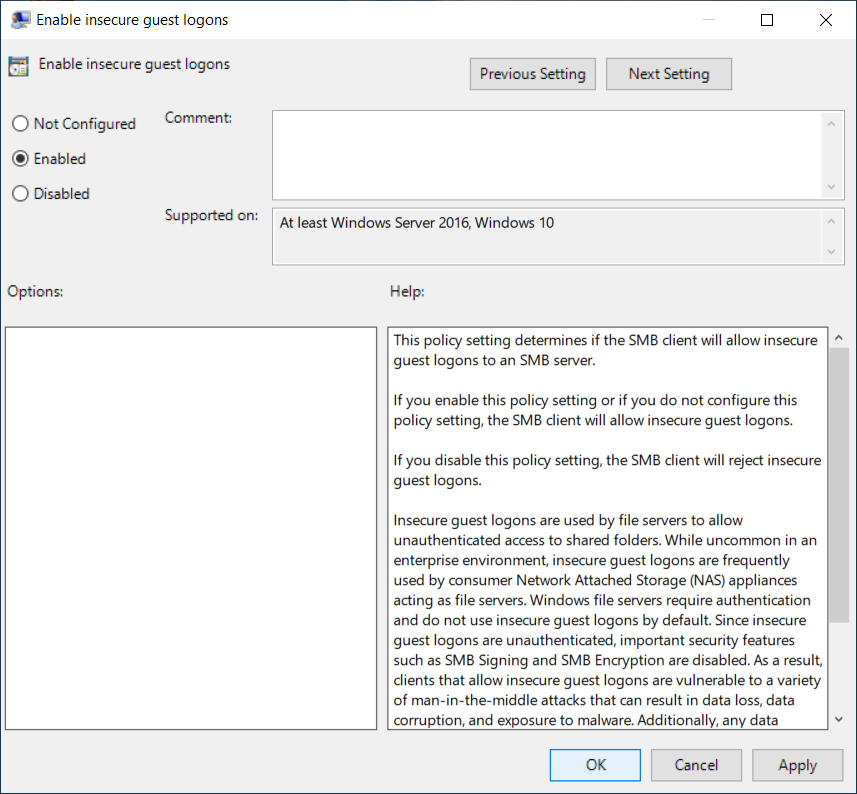Go to Previous Setting
Viewport: 857px width, 794px height.
tap(532, 74)
